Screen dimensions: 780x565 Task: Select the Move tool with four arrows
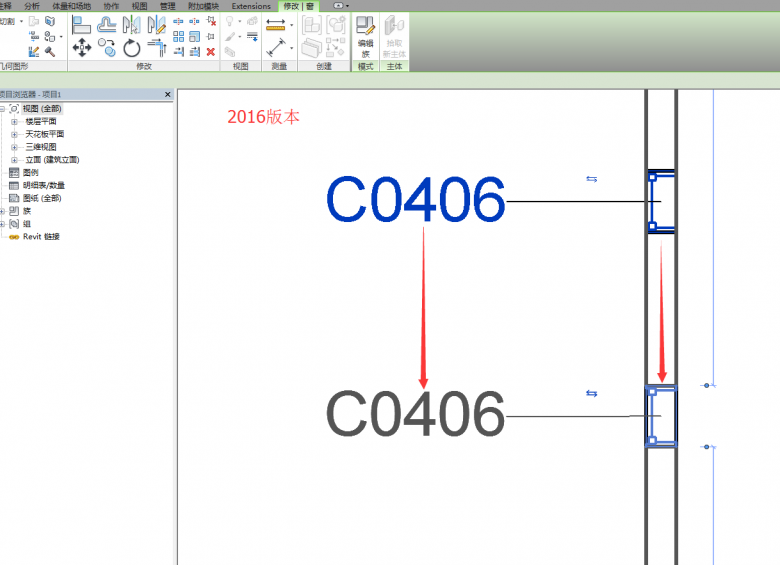81,47
